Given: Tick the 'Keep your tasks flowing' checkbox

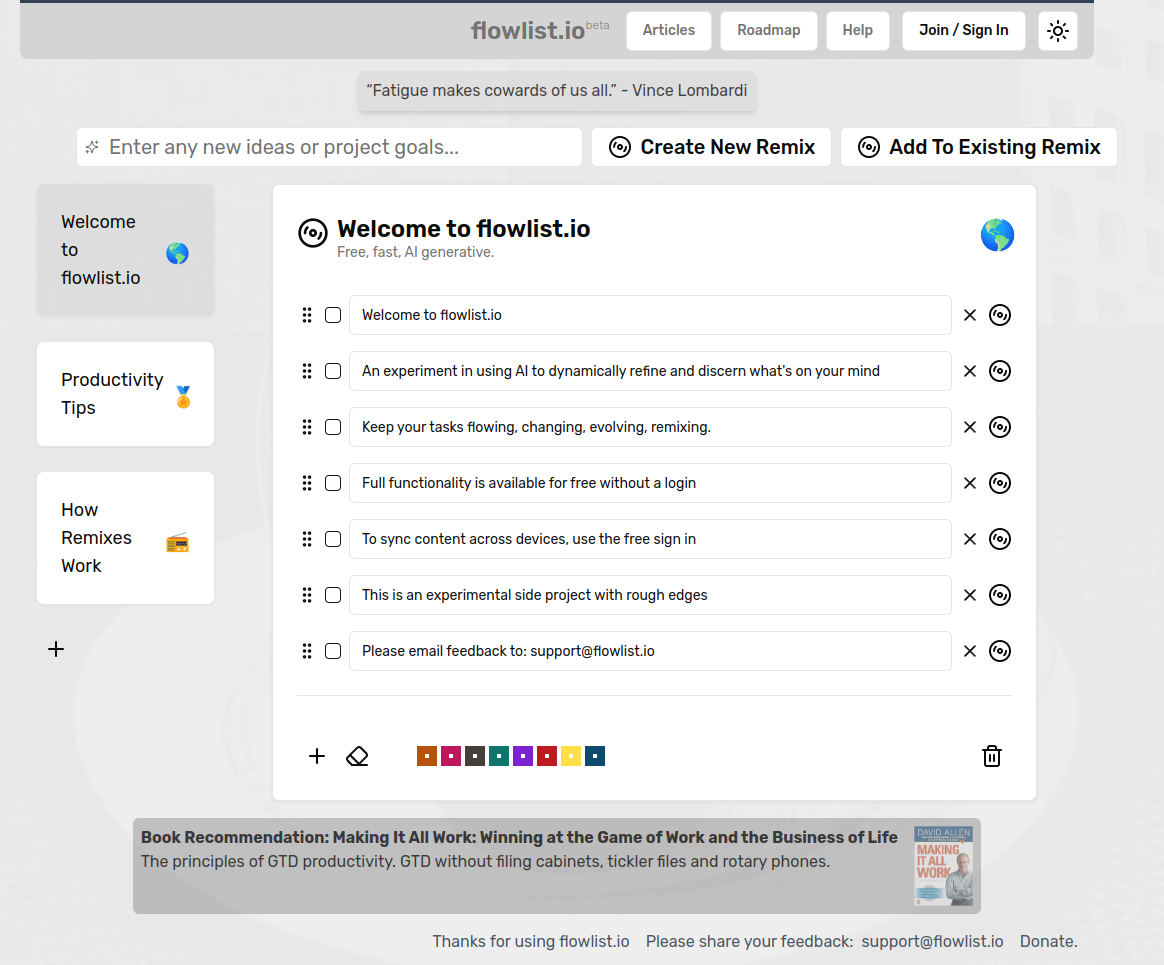Looking at the screenshot, I should [x=333, y=427].
